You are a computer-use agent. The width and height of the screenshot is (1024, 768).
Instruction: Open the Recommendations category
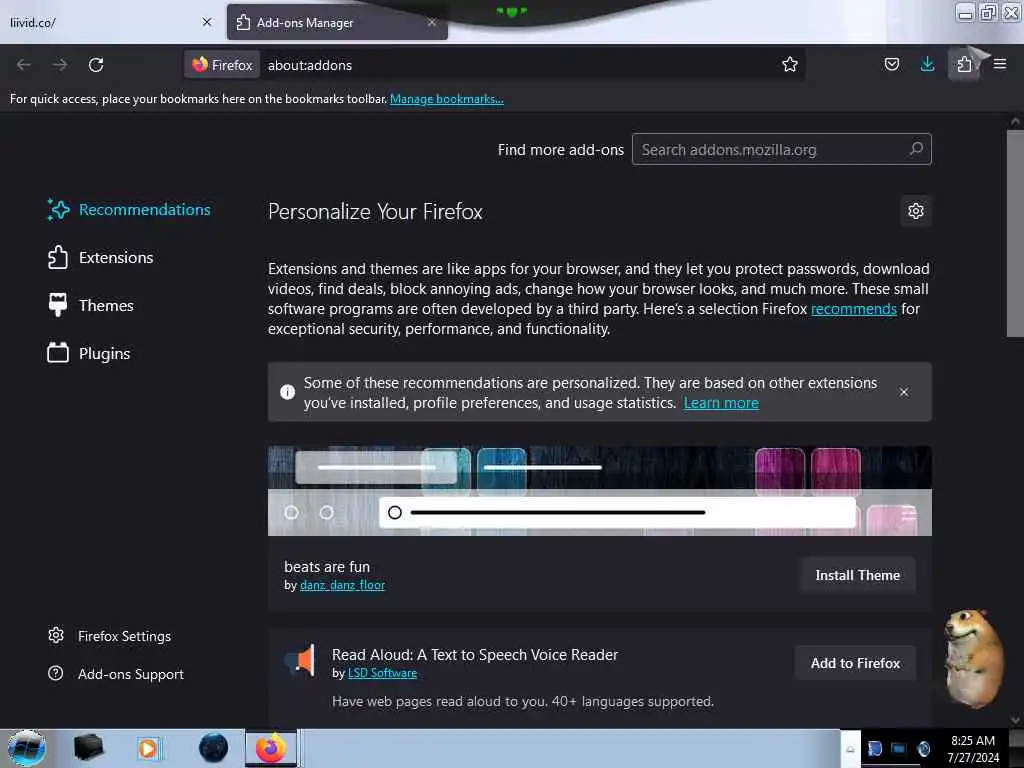129,210
